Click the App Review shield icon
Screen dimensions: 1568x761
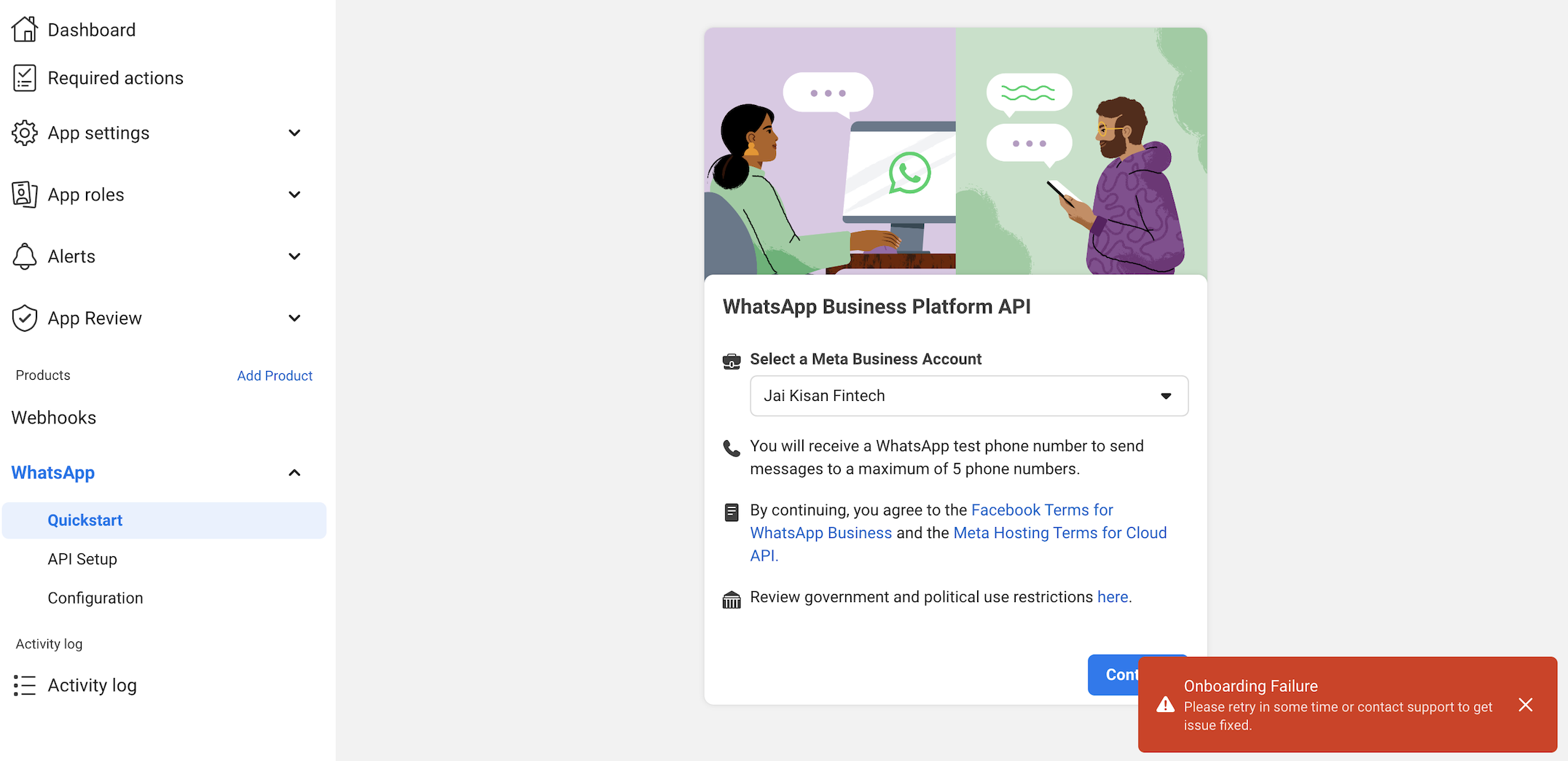(x=25, y=318)
